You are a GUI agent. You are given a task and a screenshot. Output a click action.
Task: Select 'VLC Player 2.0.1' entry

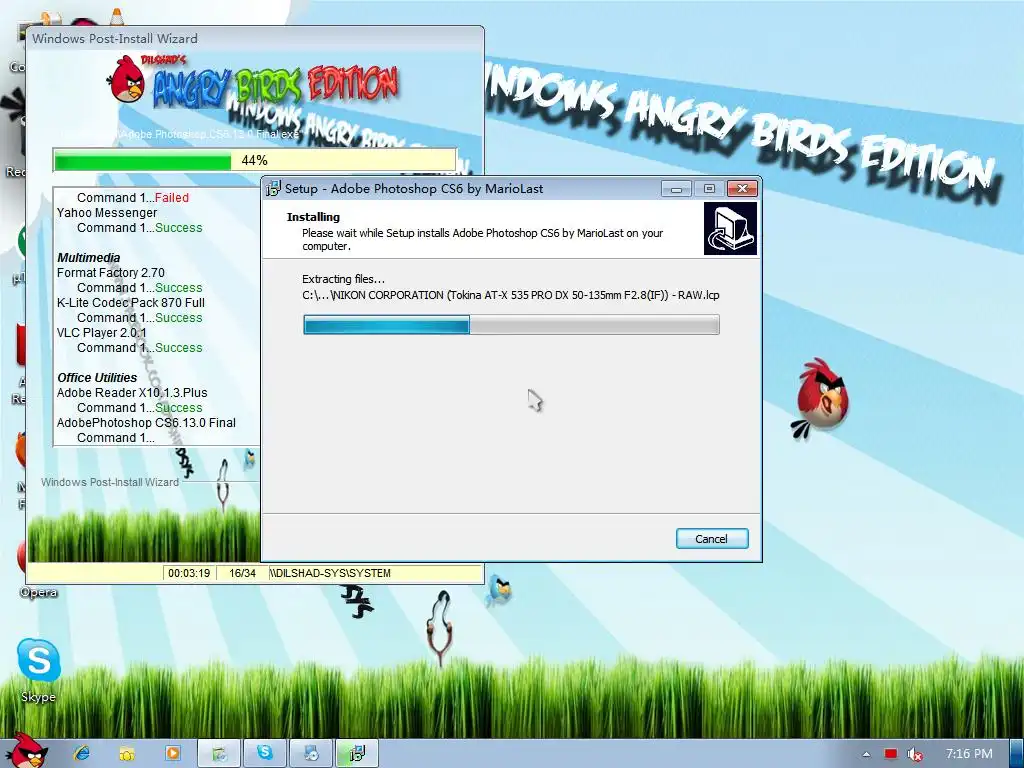tap(102, 333)
